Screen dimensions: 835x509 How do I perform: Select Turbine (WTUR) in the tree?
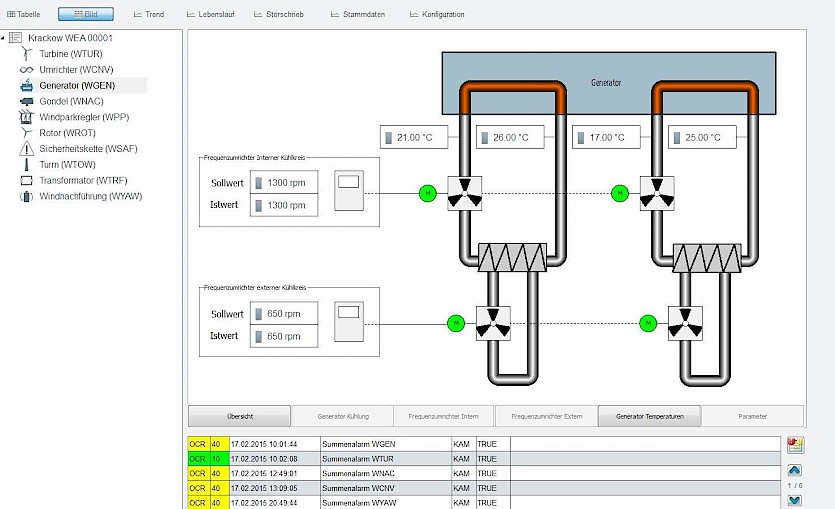click(71, 54)
